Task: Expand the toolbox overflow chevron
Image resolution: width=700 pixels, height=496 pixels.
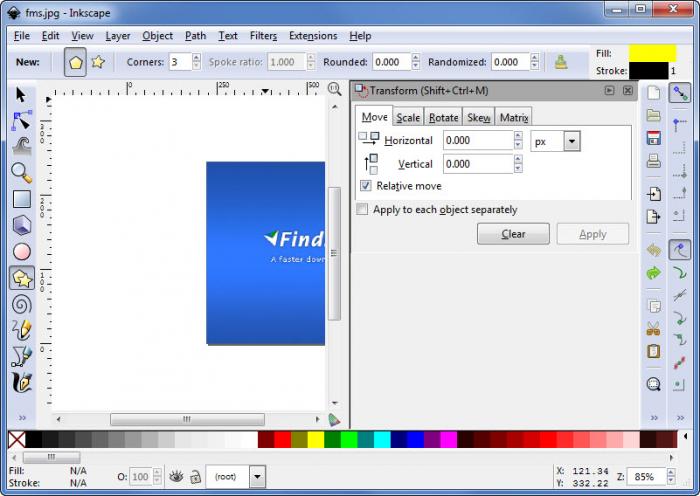Action: (22, 418)
